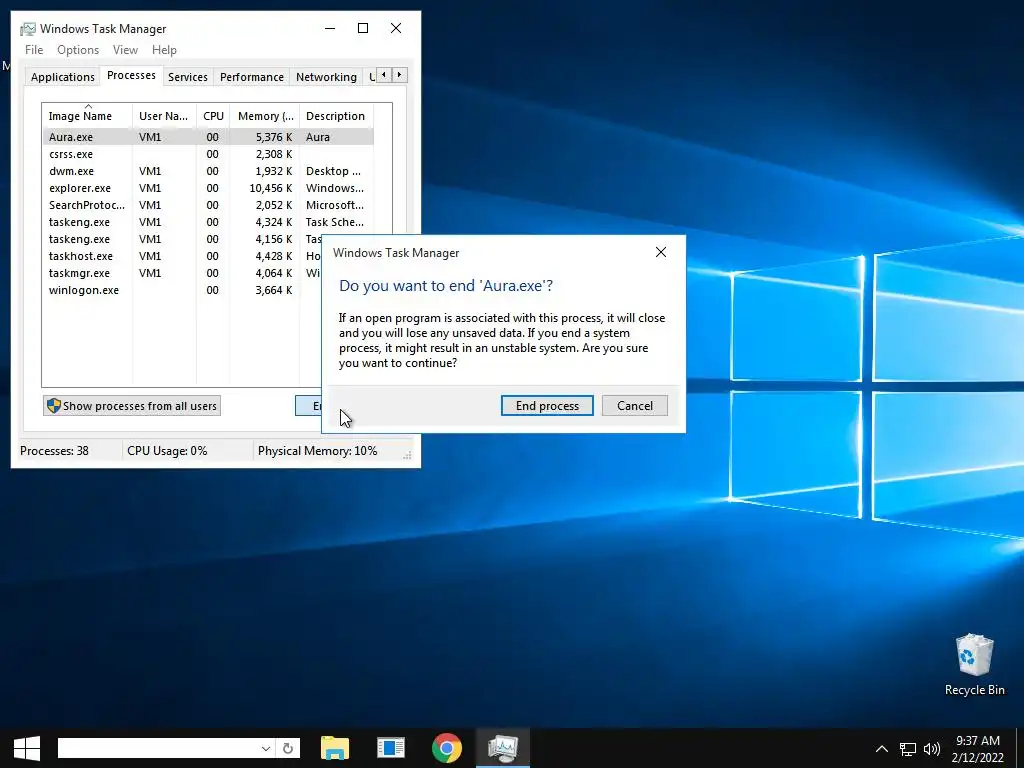Viewport: 1024px width, 768px height.
Task: Open the Options menu
Action: [78, 50]
